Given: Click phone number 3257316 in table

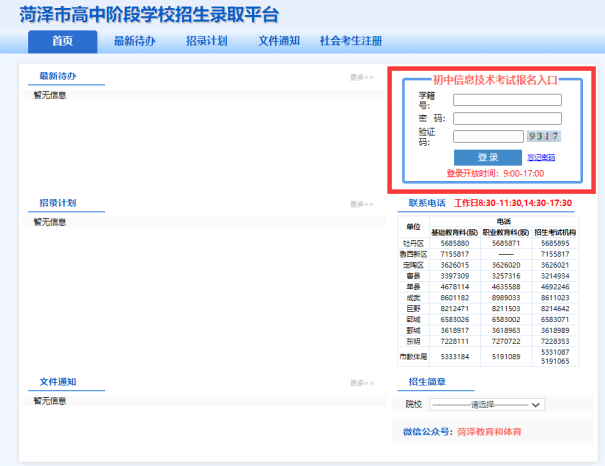Looking at the screenshot, I should point(506,276).
